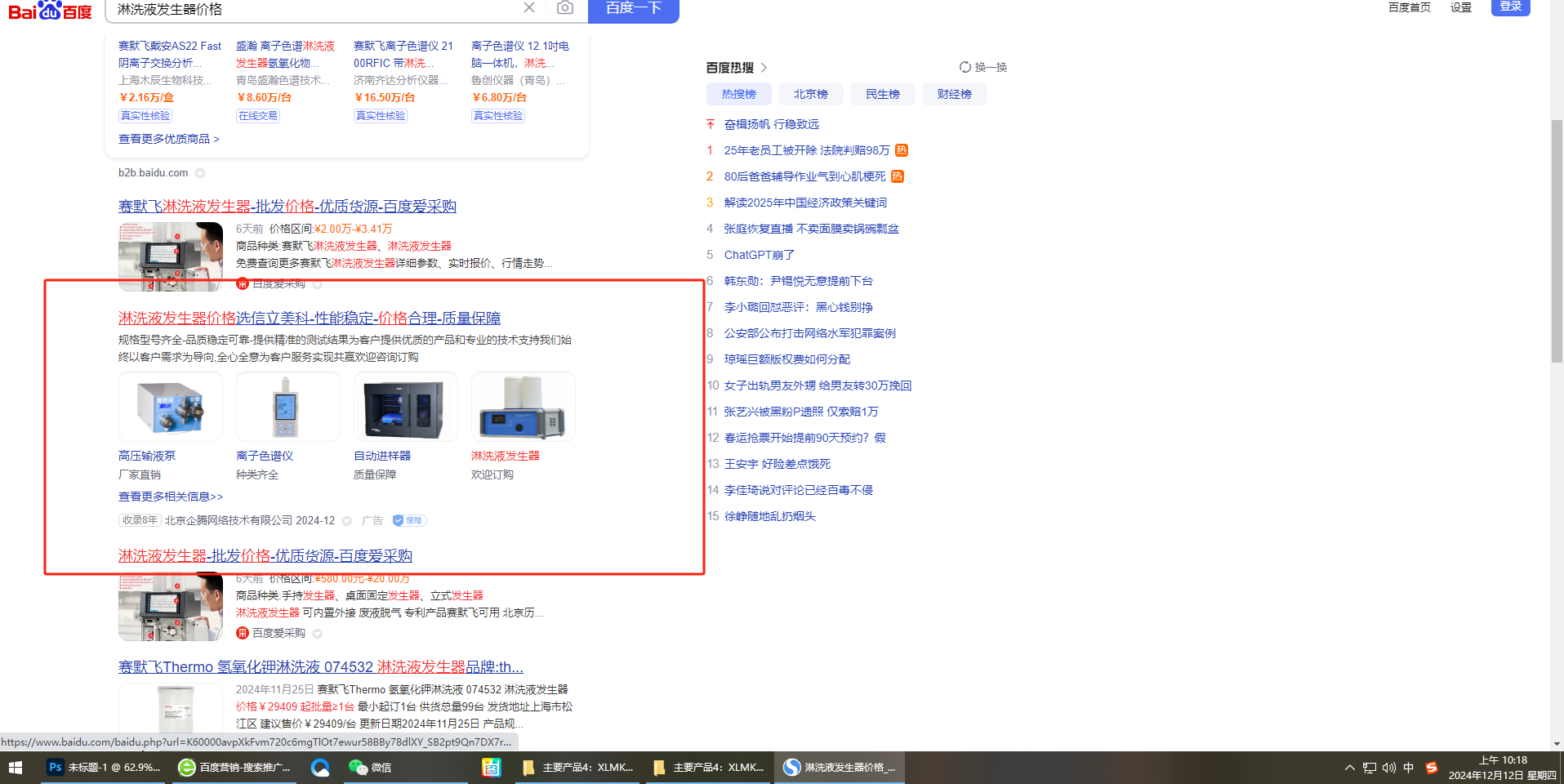
Task: Open 百度首页 top navigation link
Action: [x=1410, y=7]
